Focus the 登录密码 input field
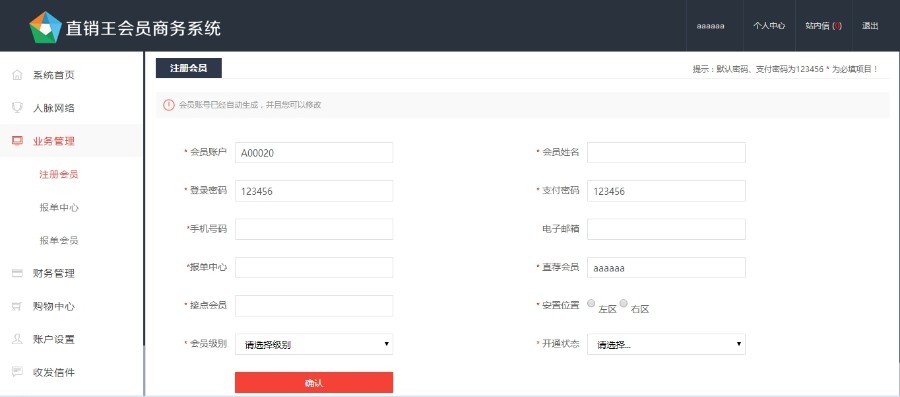This screenshot has width=900, height=397. pos(314,191)
